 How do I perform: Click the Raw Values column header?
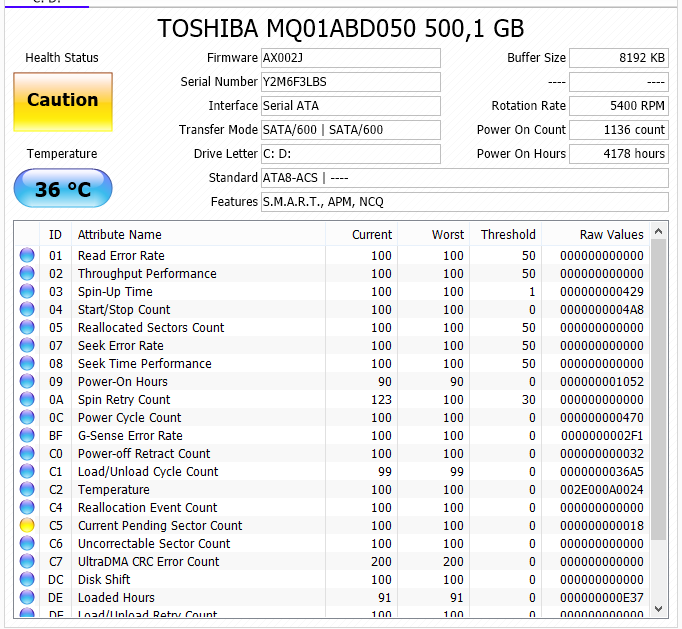point(595,234)
